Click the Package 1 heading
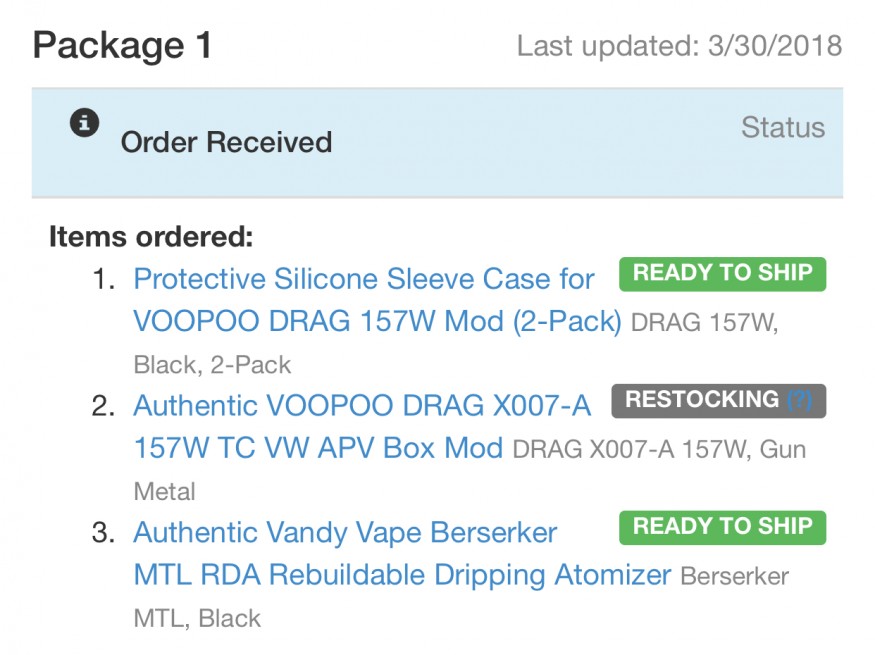The image size is (875, 655). tap(122, 46)
